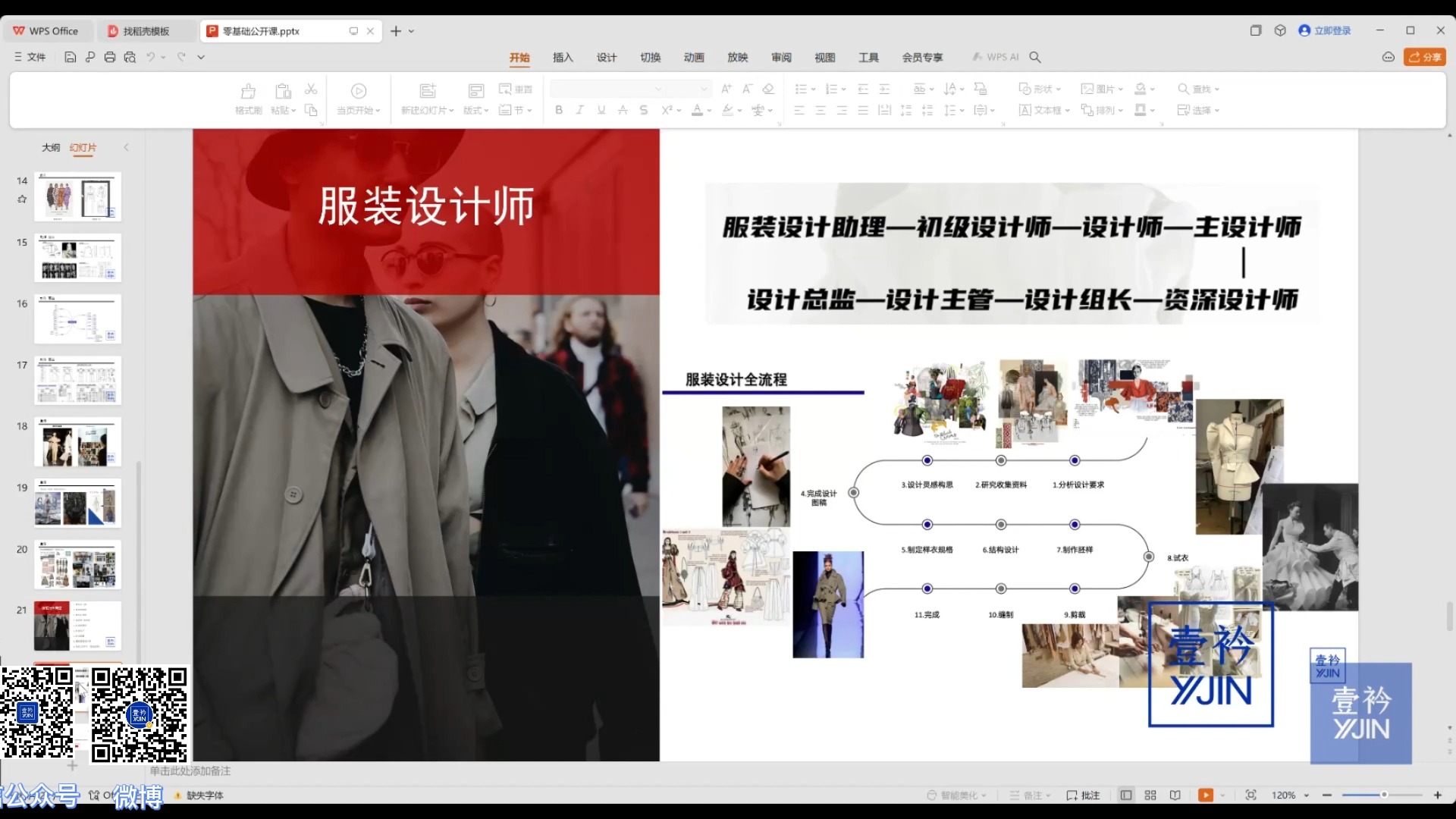This screenshot has height=819, width=1456.
Task: Open the zoom percentage 120% dropdown
Action: point(1291,795)
